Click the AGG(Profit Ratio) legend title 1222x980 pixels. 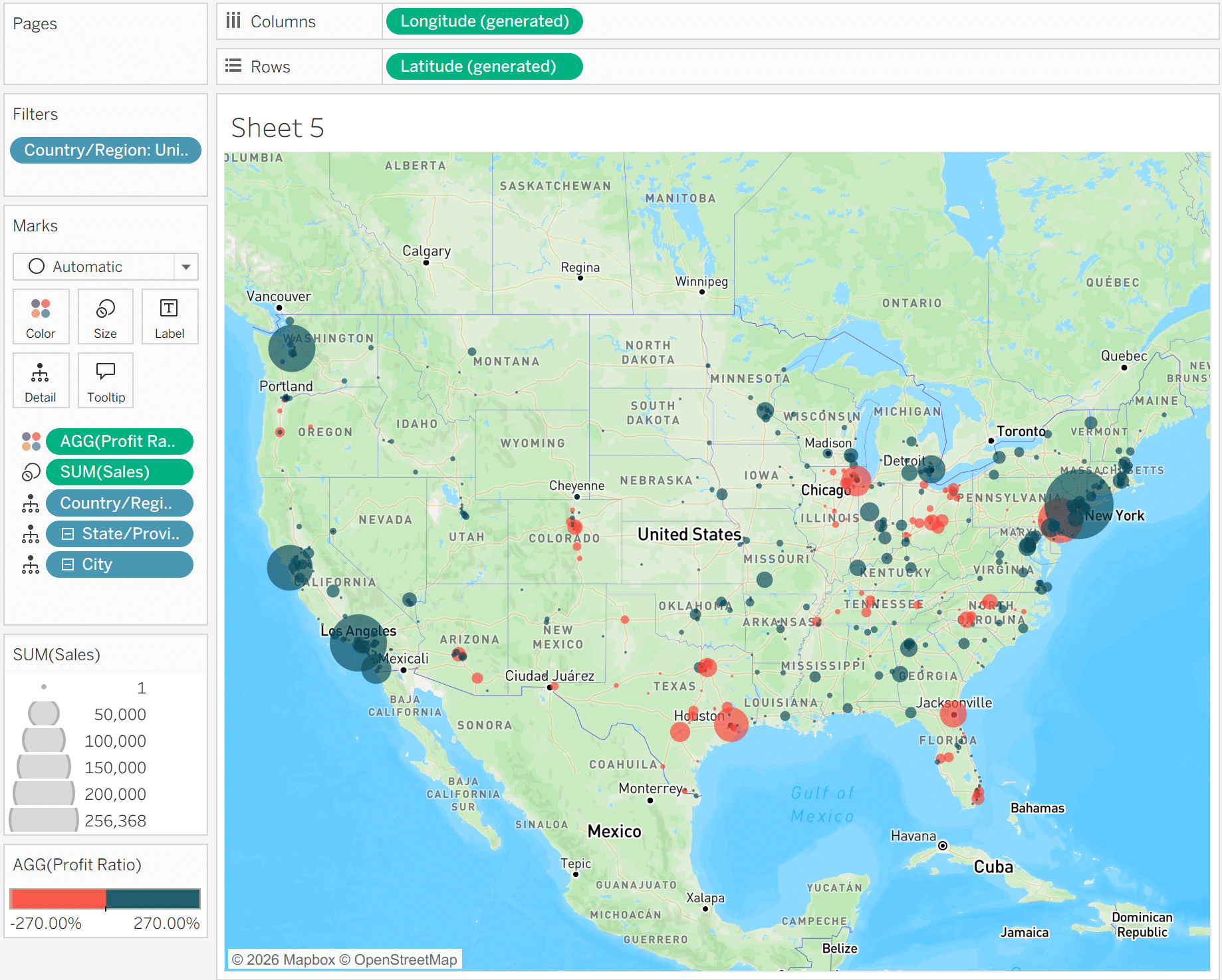77,865
